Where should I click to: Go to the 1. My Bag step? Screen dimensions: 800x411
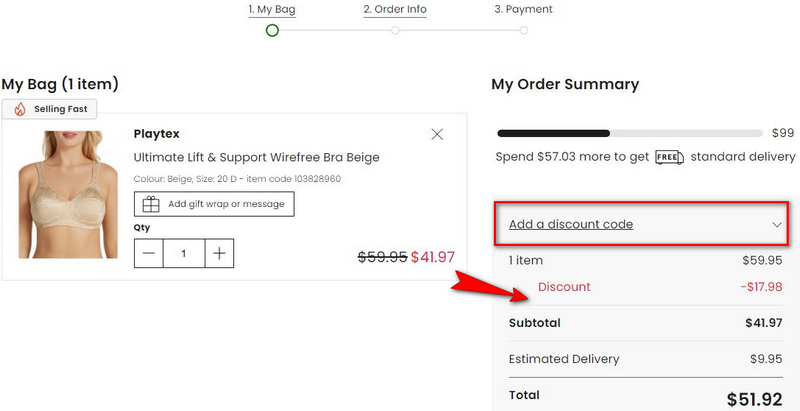tap(272, 10)
